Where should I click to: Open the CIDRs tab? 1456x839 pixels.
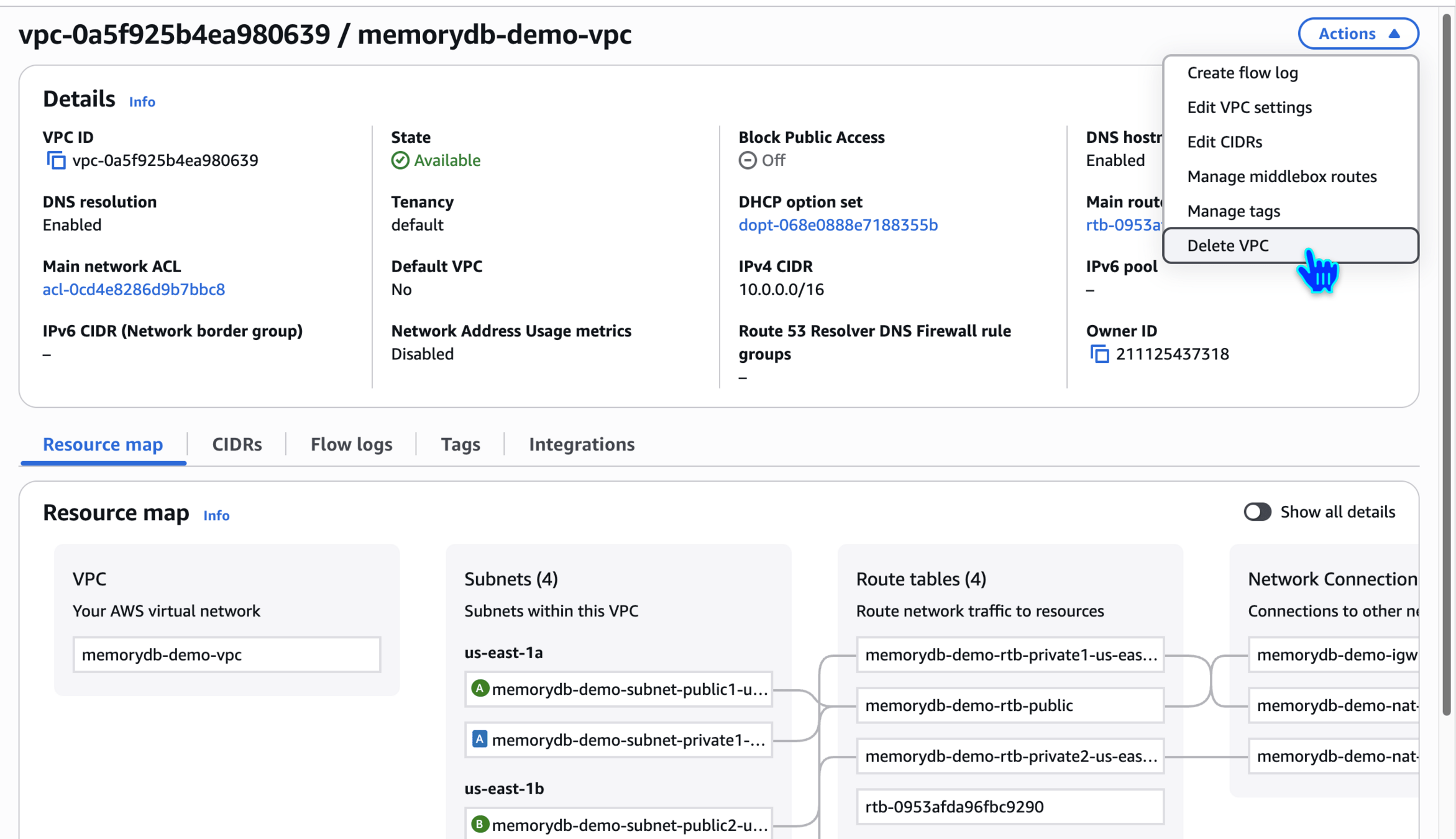click(237, 444)
